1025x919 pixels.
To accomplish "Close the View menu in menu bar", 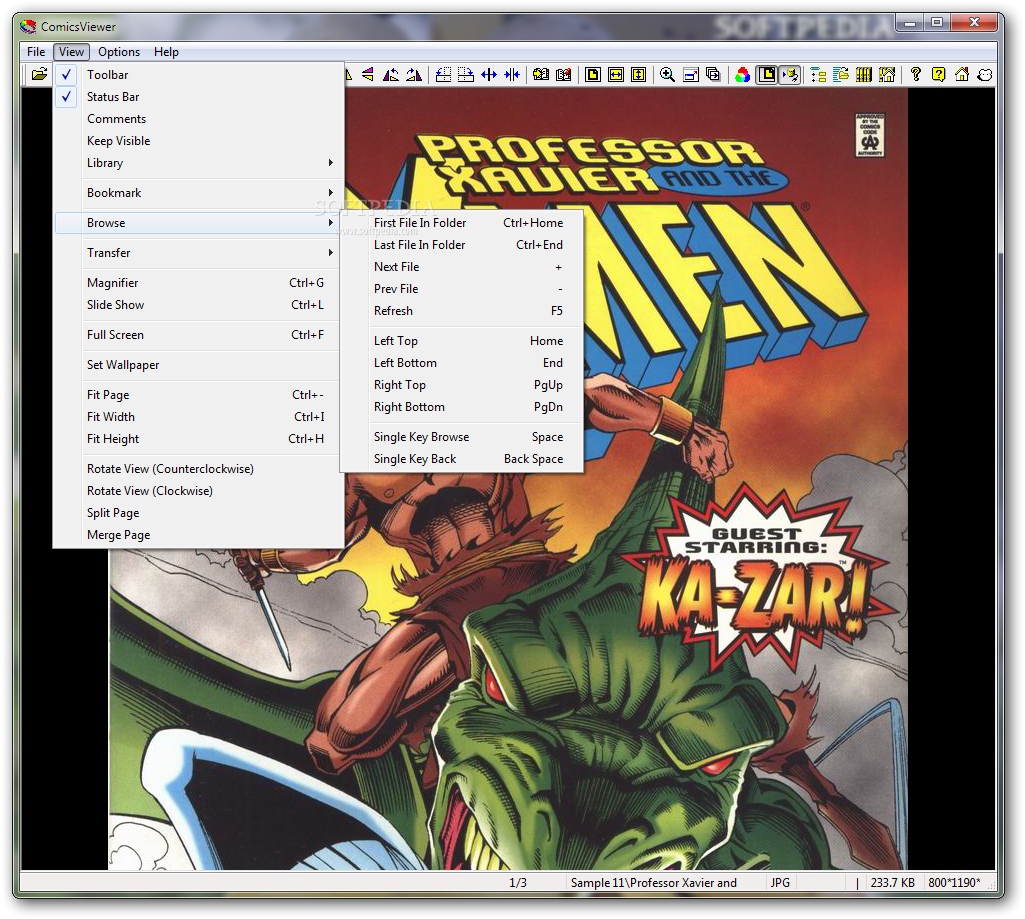I will pos(71,52).
